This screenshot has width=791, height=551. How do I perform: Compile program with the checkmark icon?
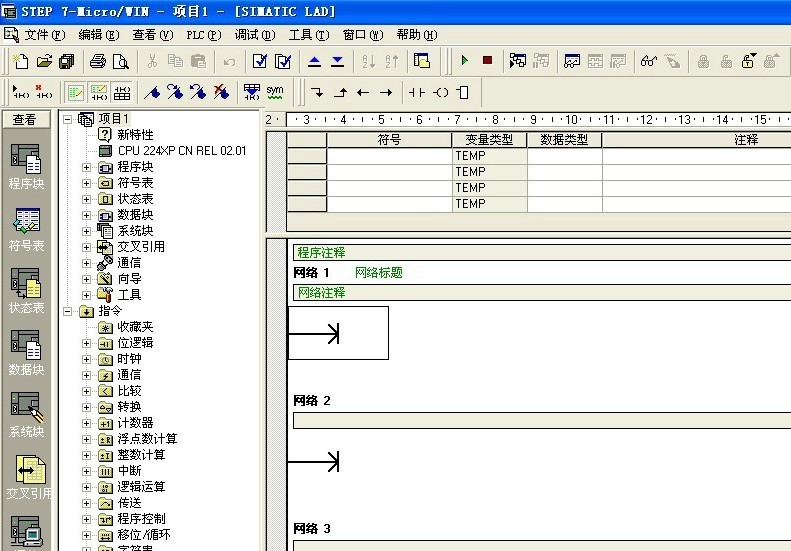pos(260,62)
